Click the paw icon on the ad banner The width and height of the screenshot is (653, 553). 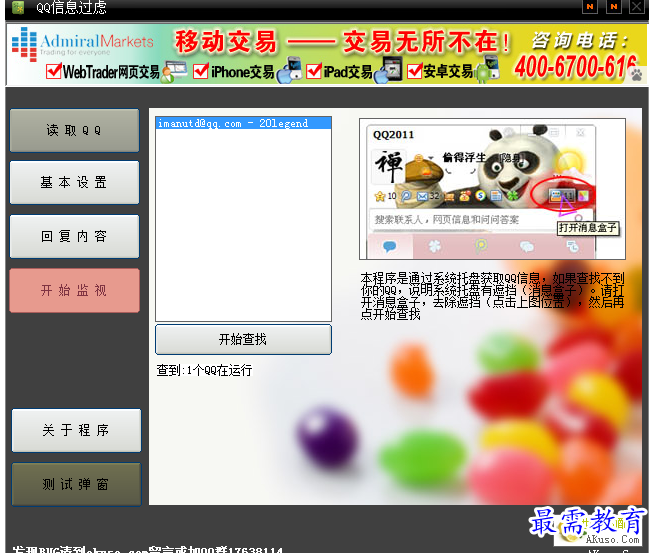(637, 75)
